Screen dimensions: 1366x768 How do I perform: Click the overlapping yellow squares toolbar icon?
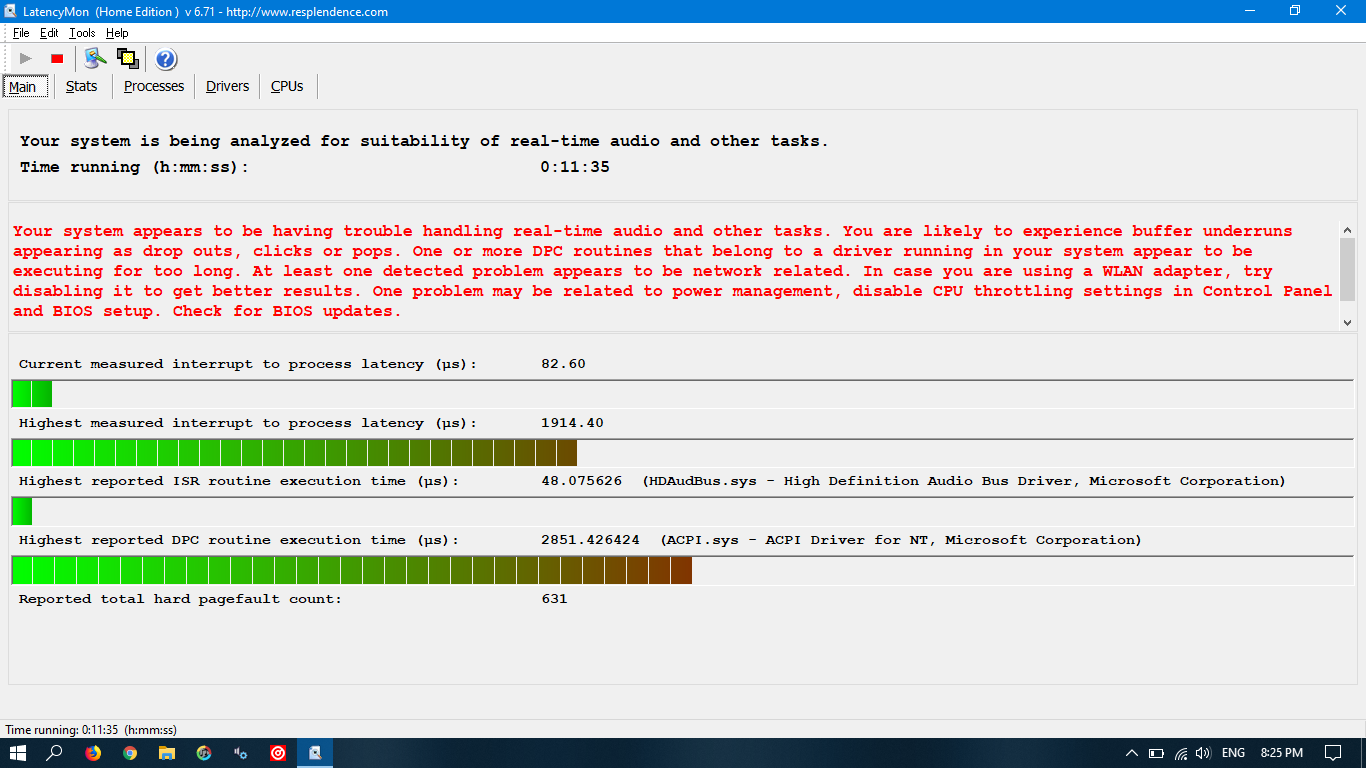click(x=127, y=59)
